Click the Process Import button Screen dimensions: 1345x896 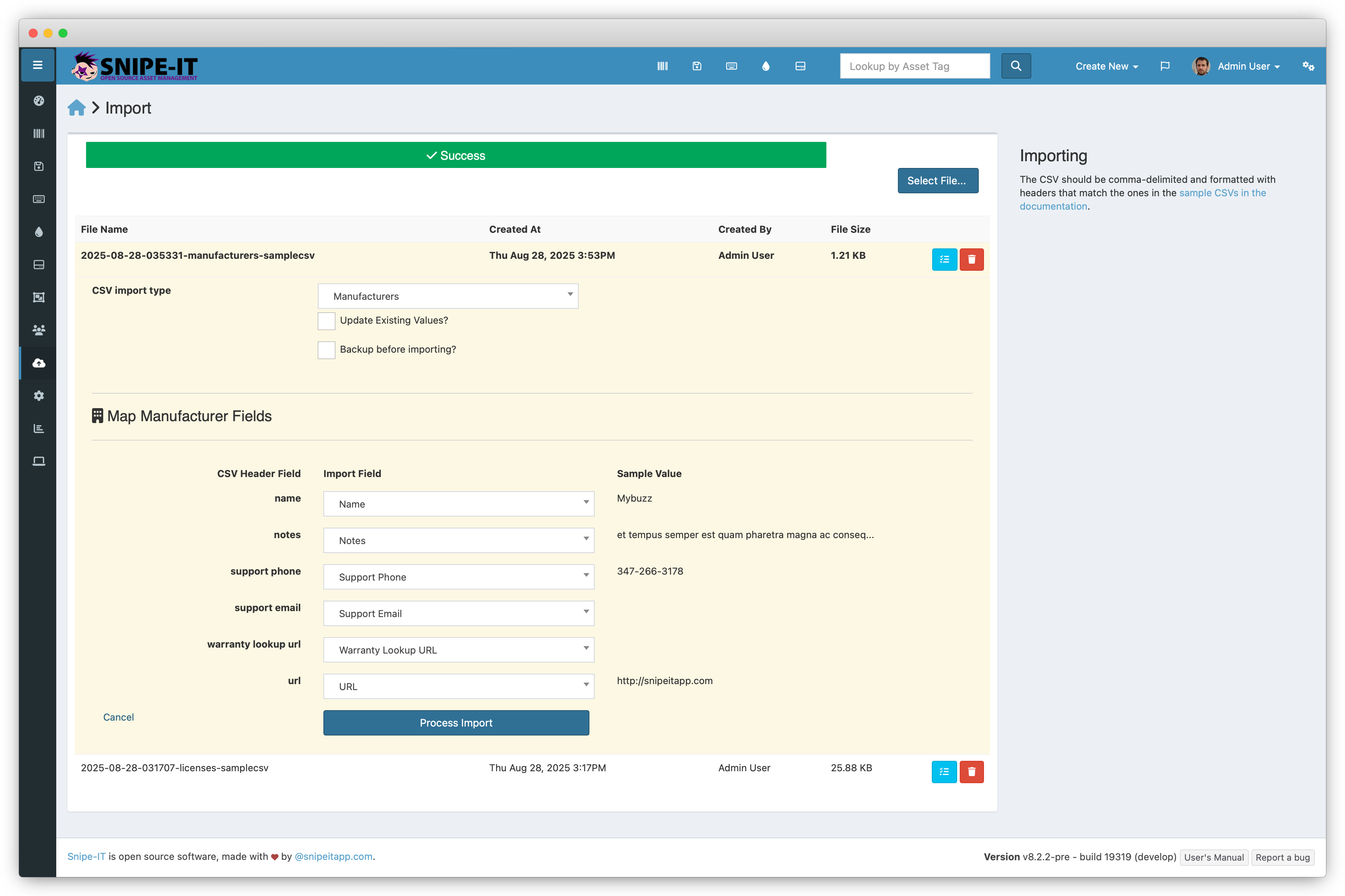pos(456,723)
